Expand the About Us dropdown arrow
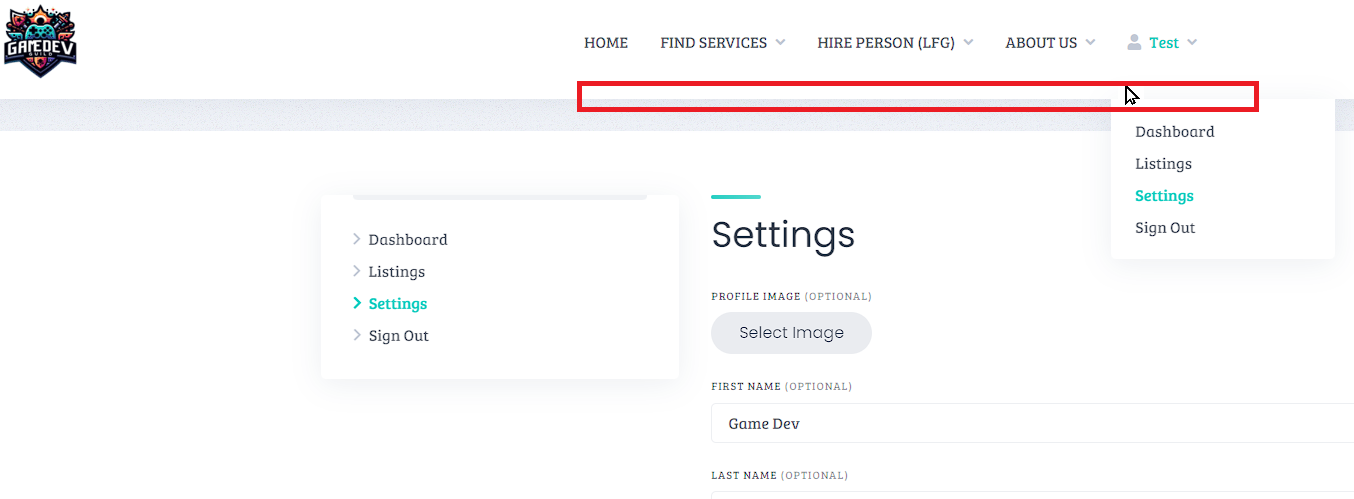The image size is (1354, 499). 1090,43
